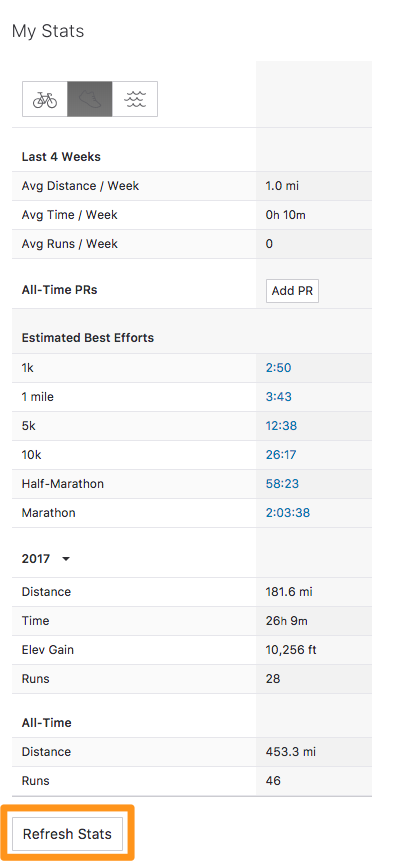The image size is (398, 861).
Task: Click the All-Time PRs label
Action: point(59,290)
